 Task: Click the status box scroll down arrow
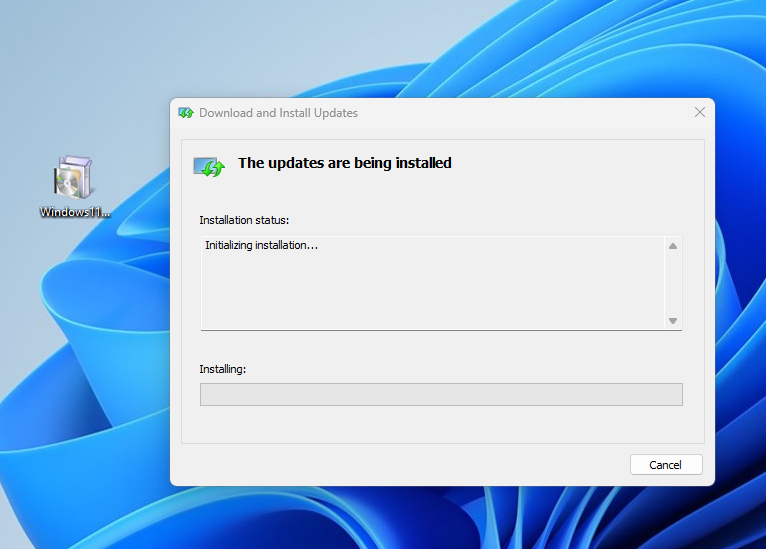click(673, 321)
